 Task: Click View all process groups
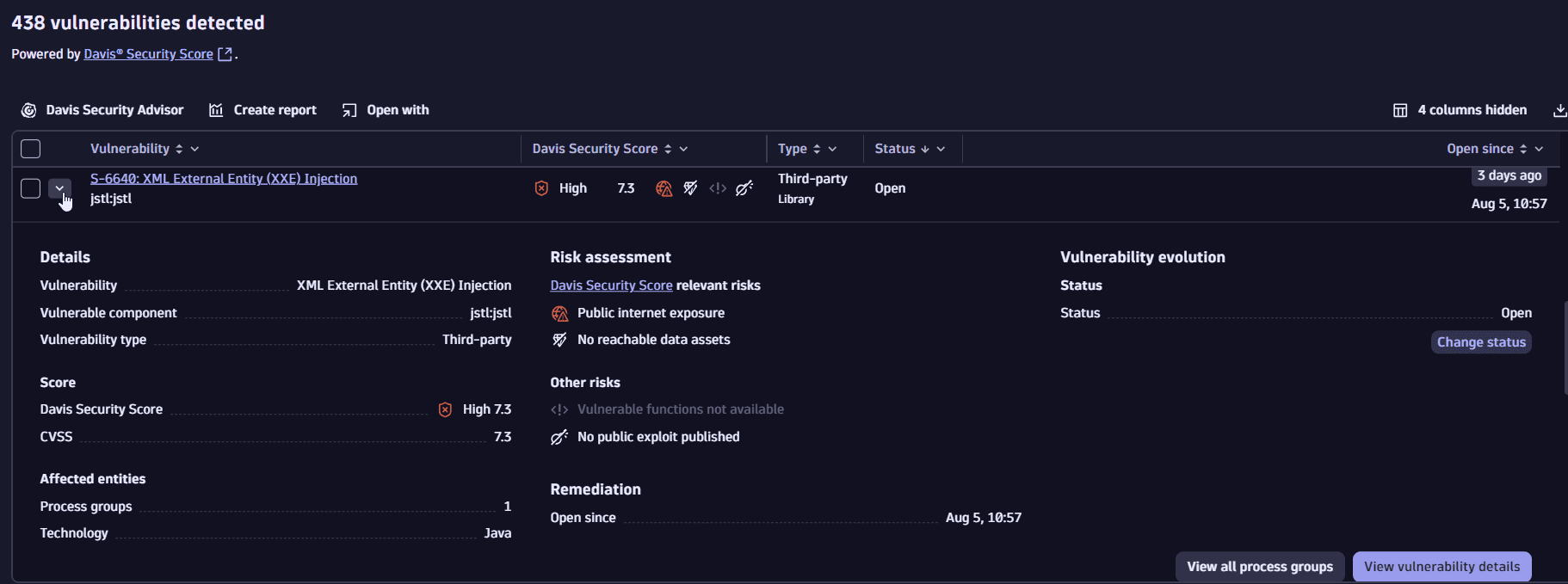(x=1260, y=567)
